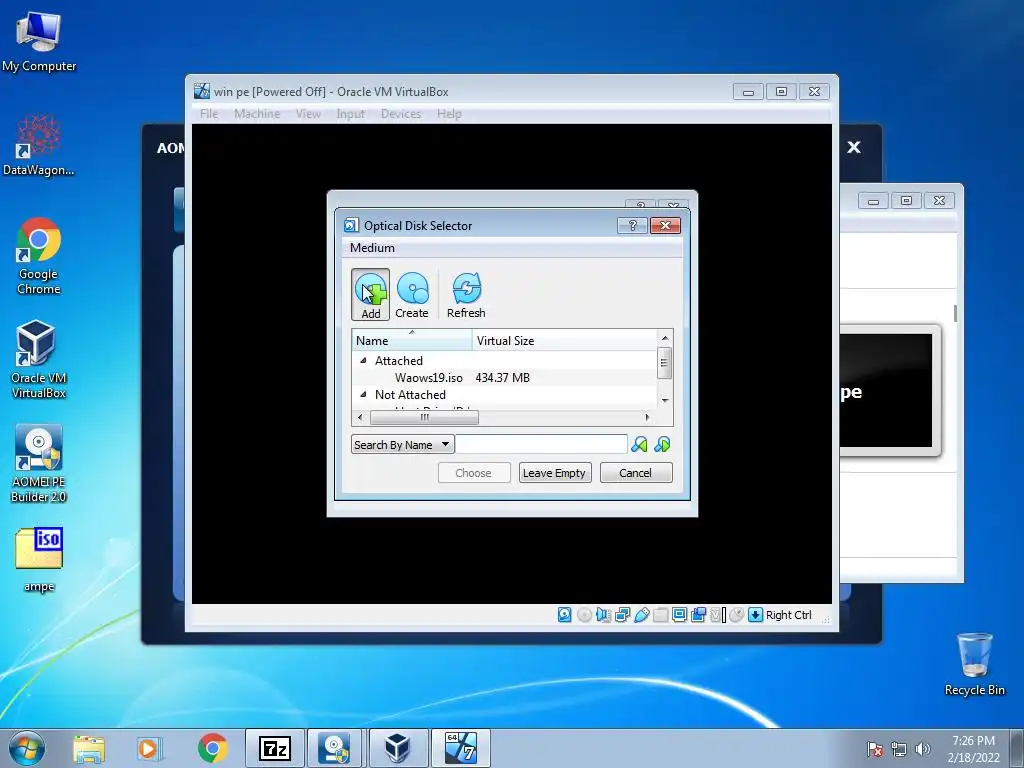Click the Action Center flag tray icon
The image size is (1024, 768).
pos(875,748)
